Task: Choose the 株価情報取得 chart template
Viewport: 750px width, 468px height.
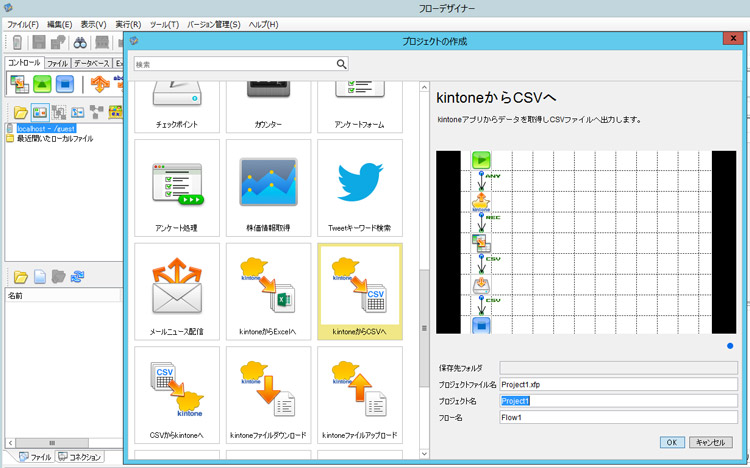Action: [268, 188]
